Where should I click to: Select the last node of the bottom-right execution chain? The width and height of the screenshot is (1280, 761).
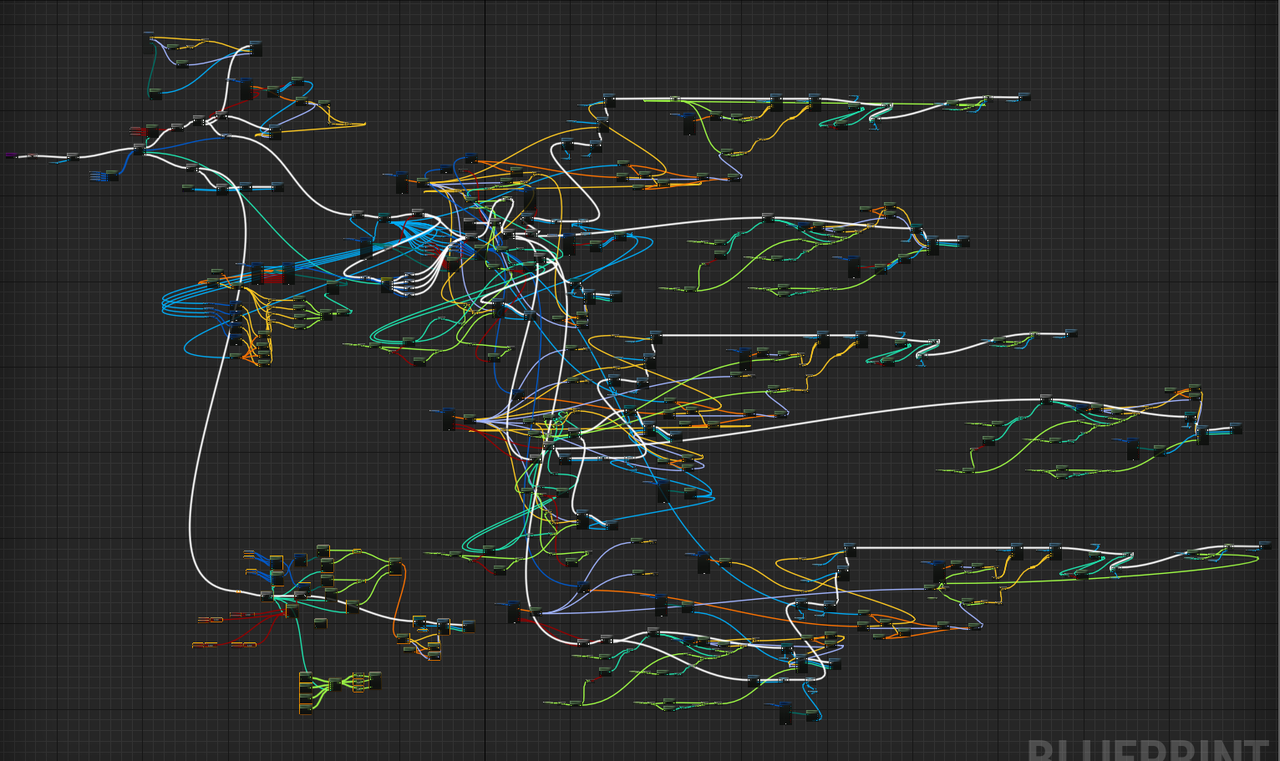(1266, 545)
